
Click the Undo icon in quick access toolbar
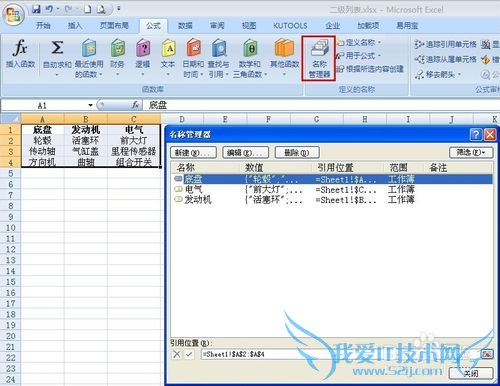tap(49, 9)
